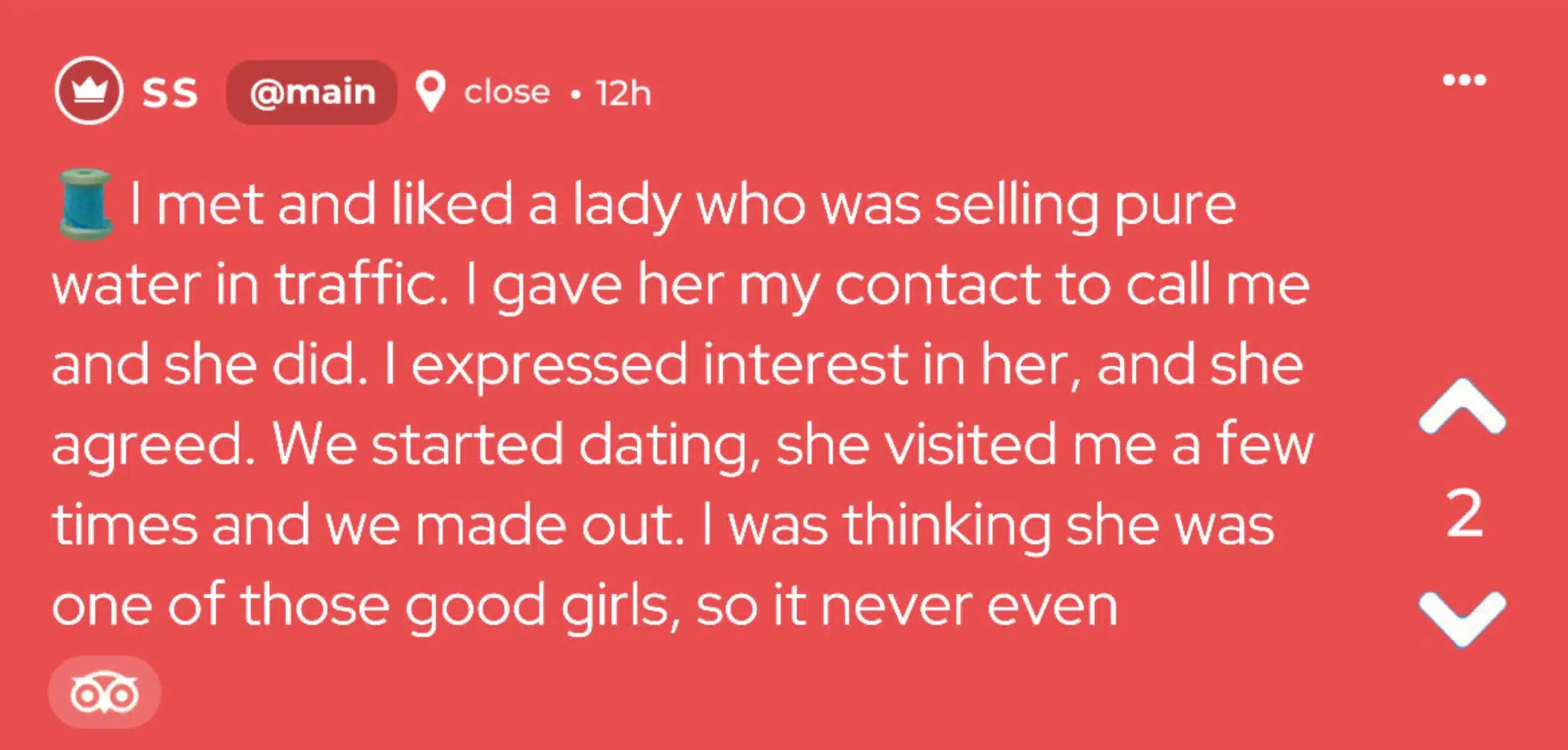This screenshot has width=1568, height=750.
Task: Expand truncated text at "so it never even"
Action: 906,606
